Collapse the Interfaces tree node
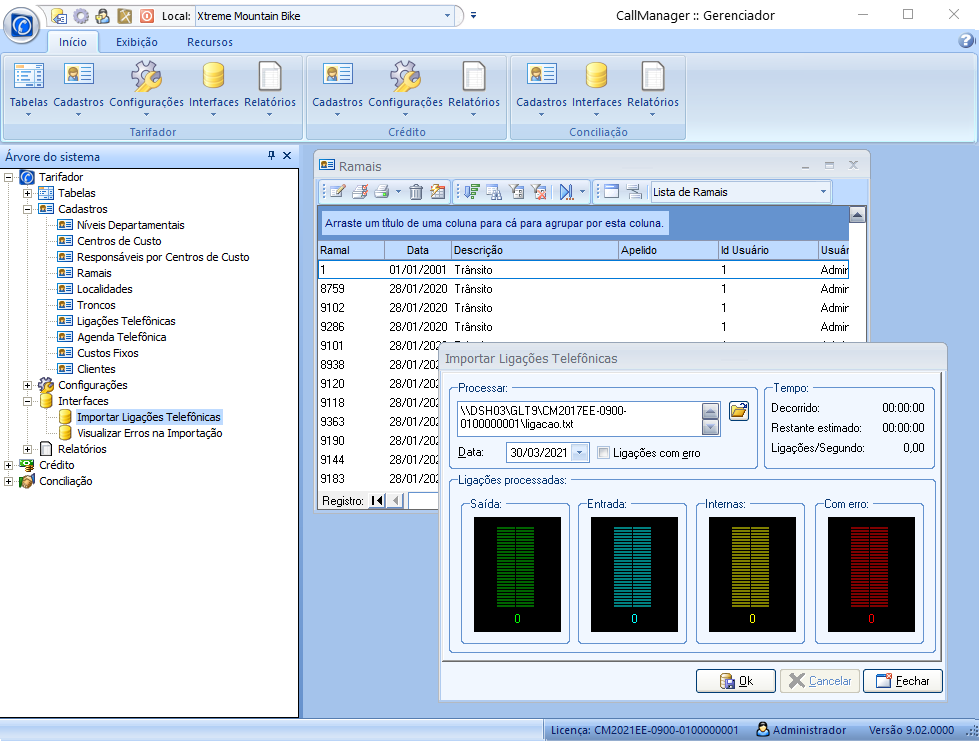This screenshot has width=980, height=742. 28,401
